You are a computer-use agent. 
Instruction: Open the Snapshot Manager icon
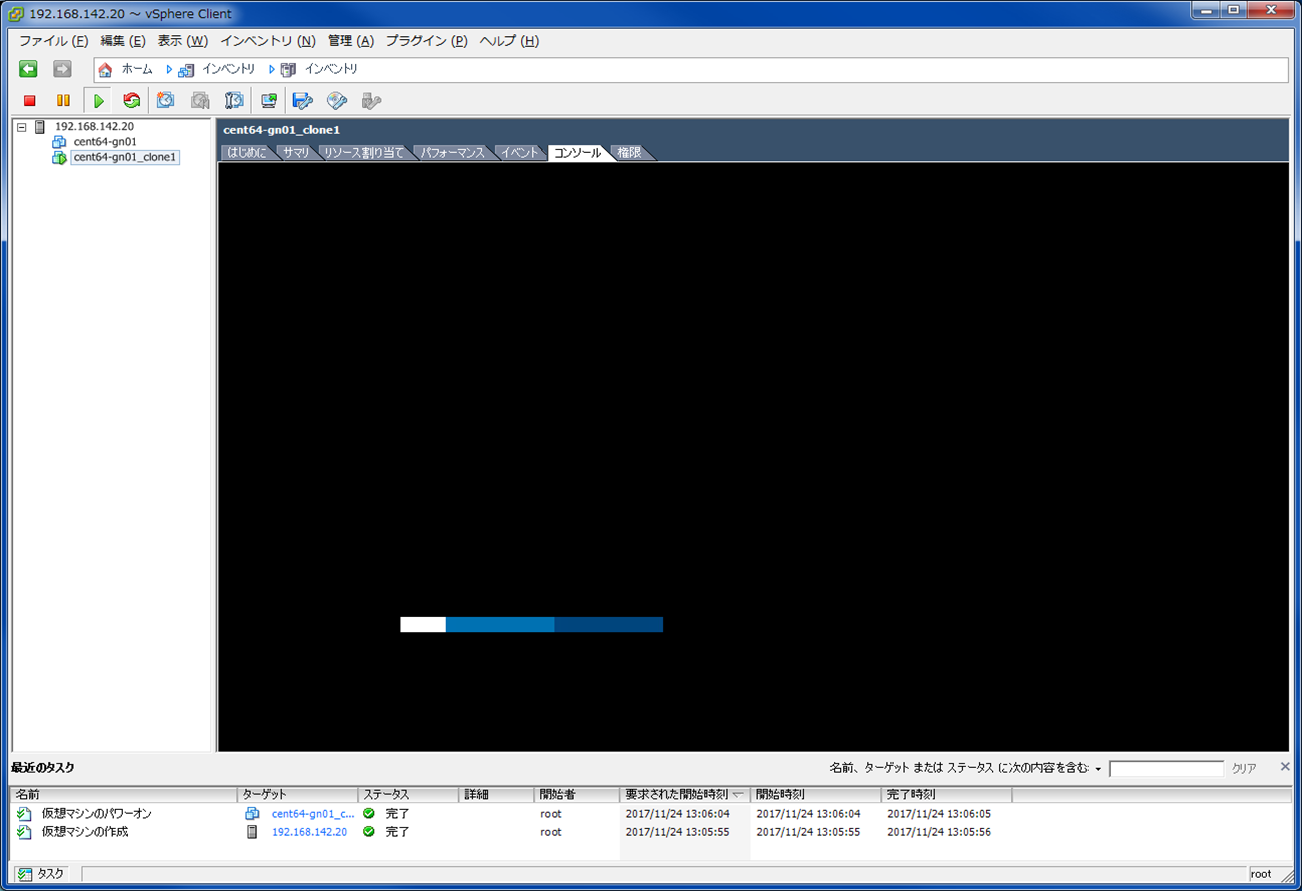(234, 101)
